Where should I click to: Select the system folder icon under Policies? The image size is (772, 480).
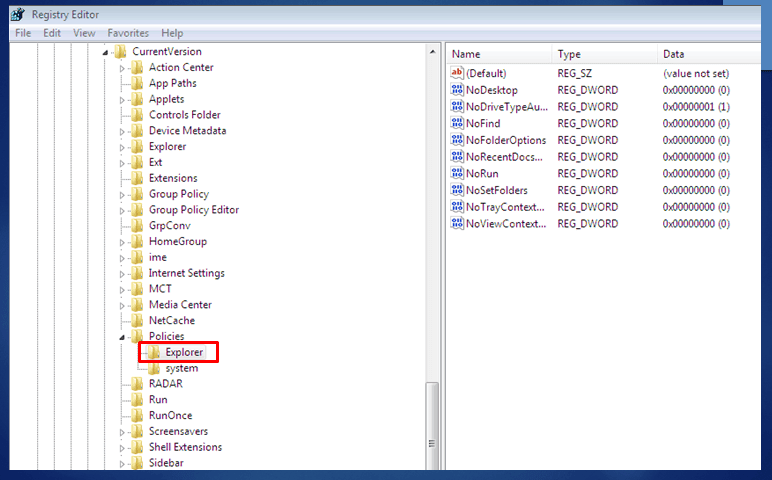(x=154, y=368)
